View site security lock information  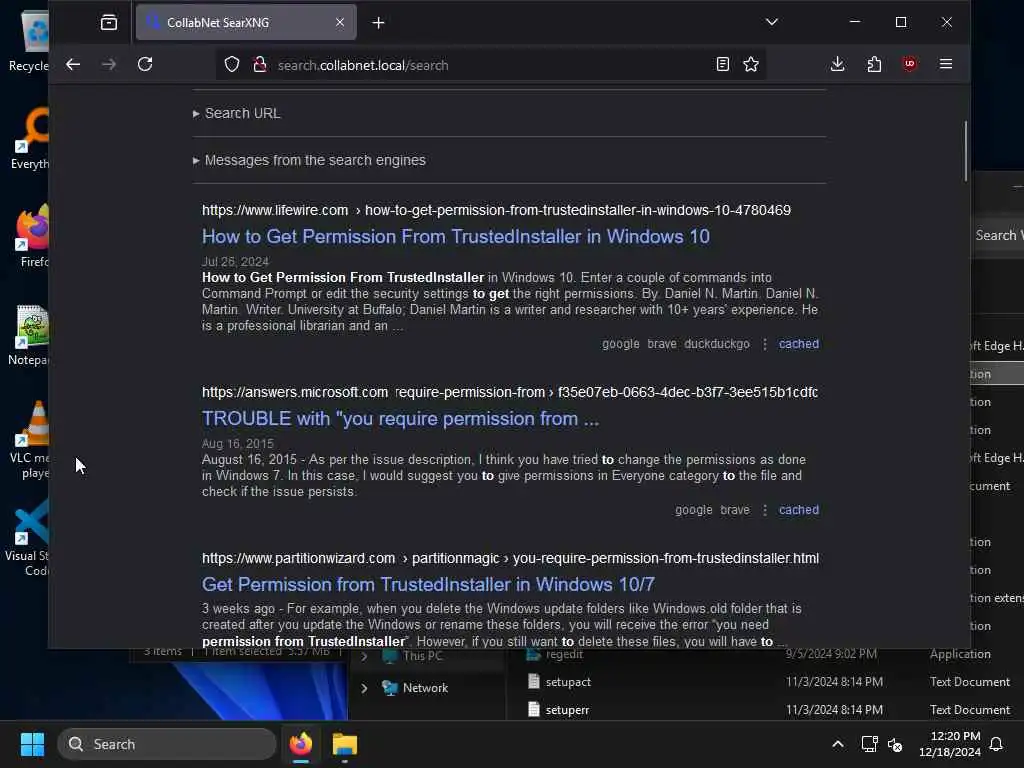point(259,65)
